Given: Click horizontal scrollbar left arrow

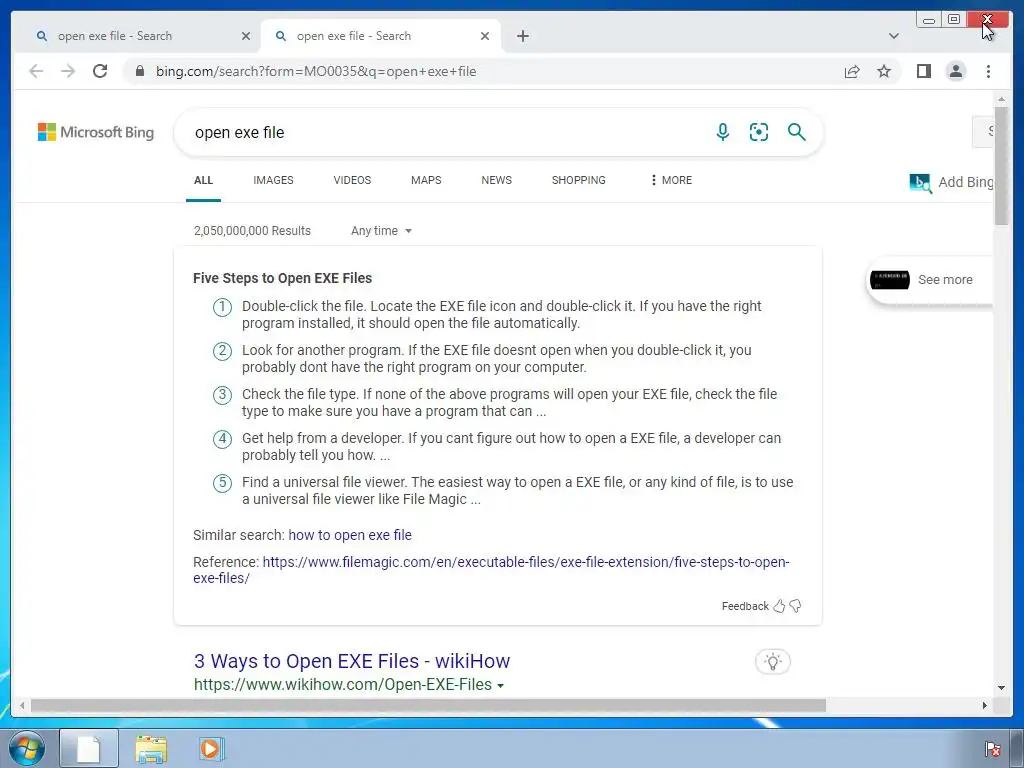Looking at the screenshot, I should click(x=22, y=705).
